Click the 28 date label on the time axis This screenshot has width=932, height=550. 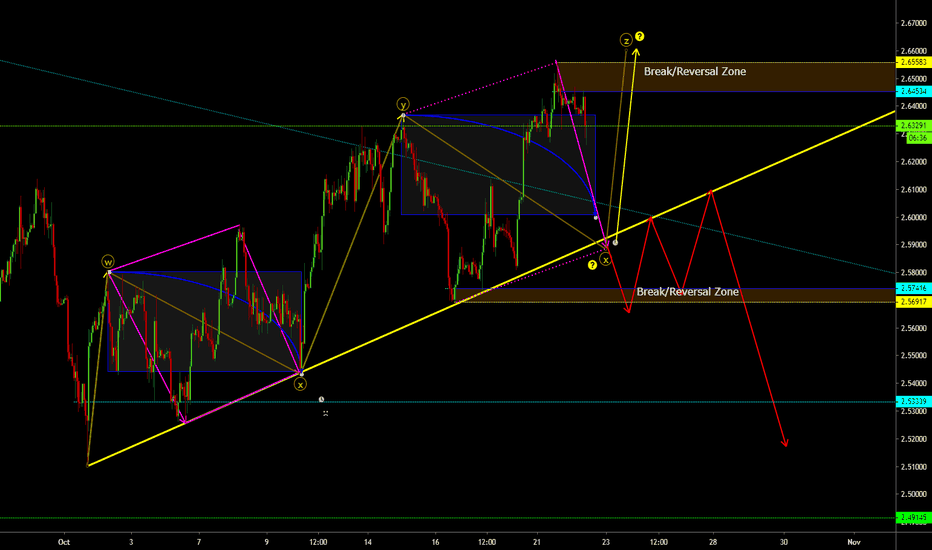(x=713, y=542)
